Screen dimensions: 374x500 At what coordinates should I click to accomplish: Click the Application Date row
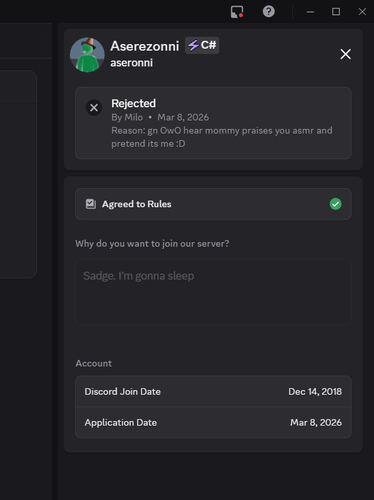(213, 422)
